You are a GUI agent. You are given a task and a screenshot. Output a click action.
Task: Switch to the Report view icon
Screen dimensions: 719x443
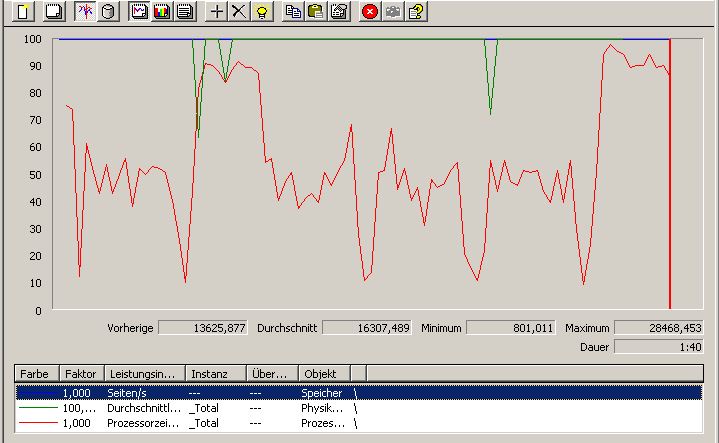(185, 11)
